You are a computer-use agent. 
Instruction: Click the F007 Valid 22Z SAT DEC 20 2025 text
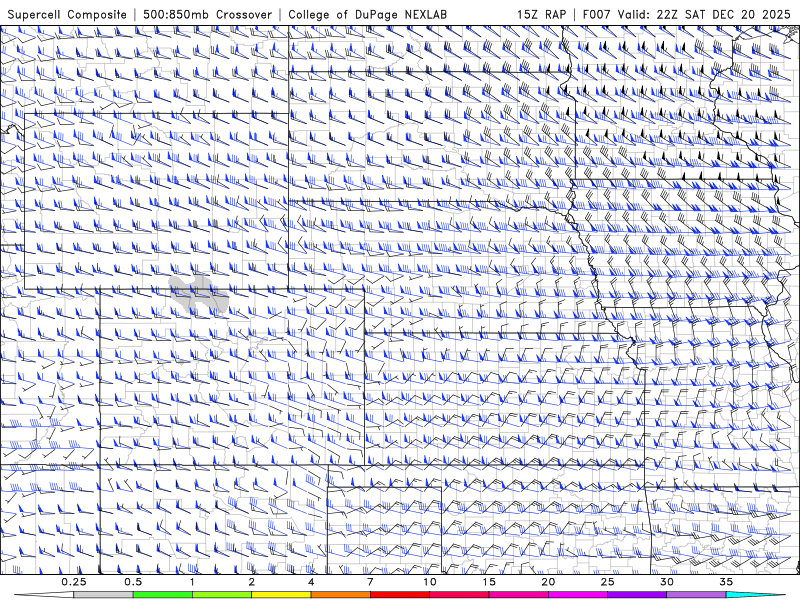pyautogui.click(x=686, y=14)
